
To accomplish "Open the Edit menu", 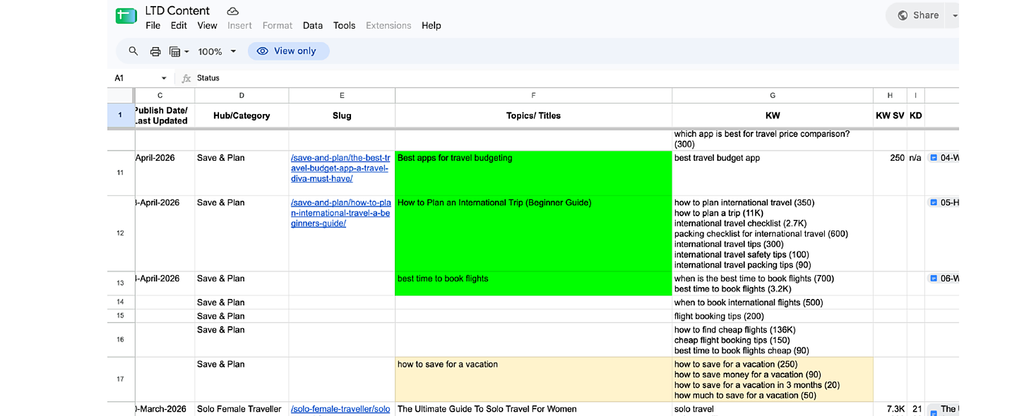I will [179, 25].
